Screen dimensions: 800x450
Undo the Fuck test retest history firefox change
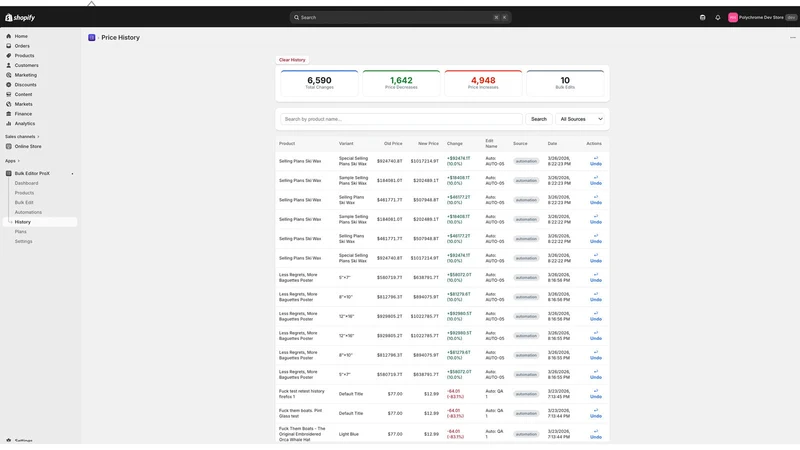click(596, 394)
